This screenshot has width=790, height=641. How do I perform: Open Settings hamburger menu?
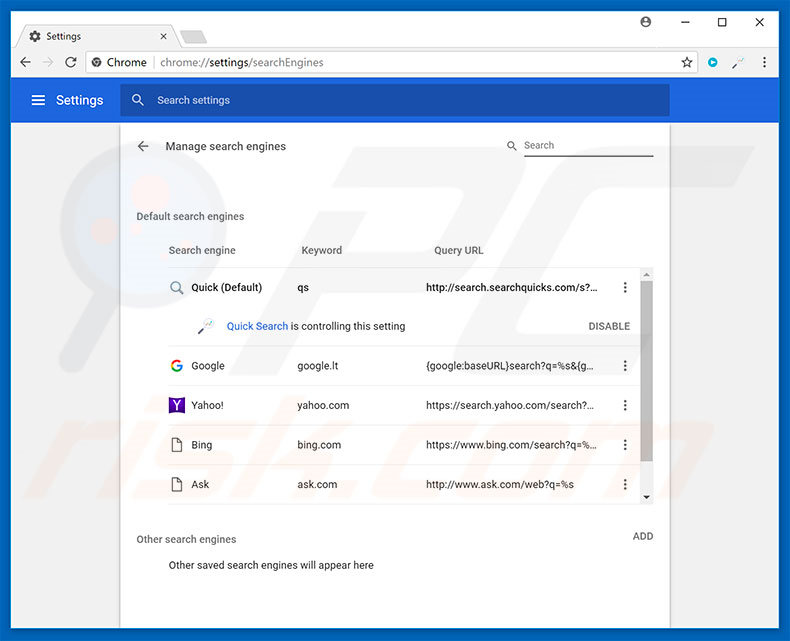38,100
